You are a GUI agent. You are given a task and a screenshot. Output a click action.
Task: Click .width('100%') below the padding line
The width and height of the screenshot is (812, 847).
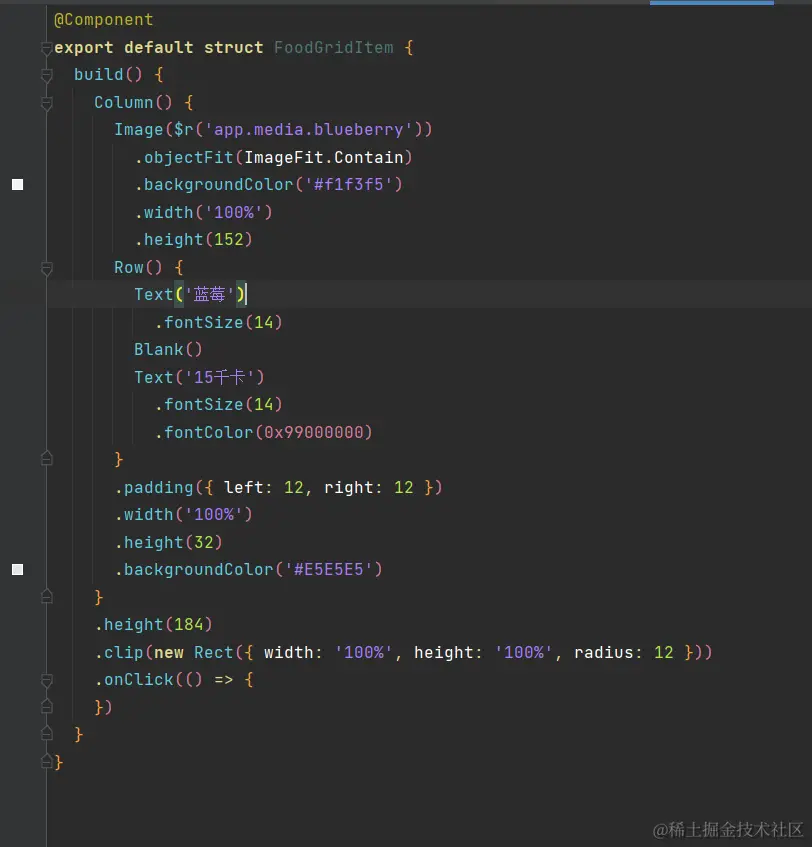(x=184, y=515)
